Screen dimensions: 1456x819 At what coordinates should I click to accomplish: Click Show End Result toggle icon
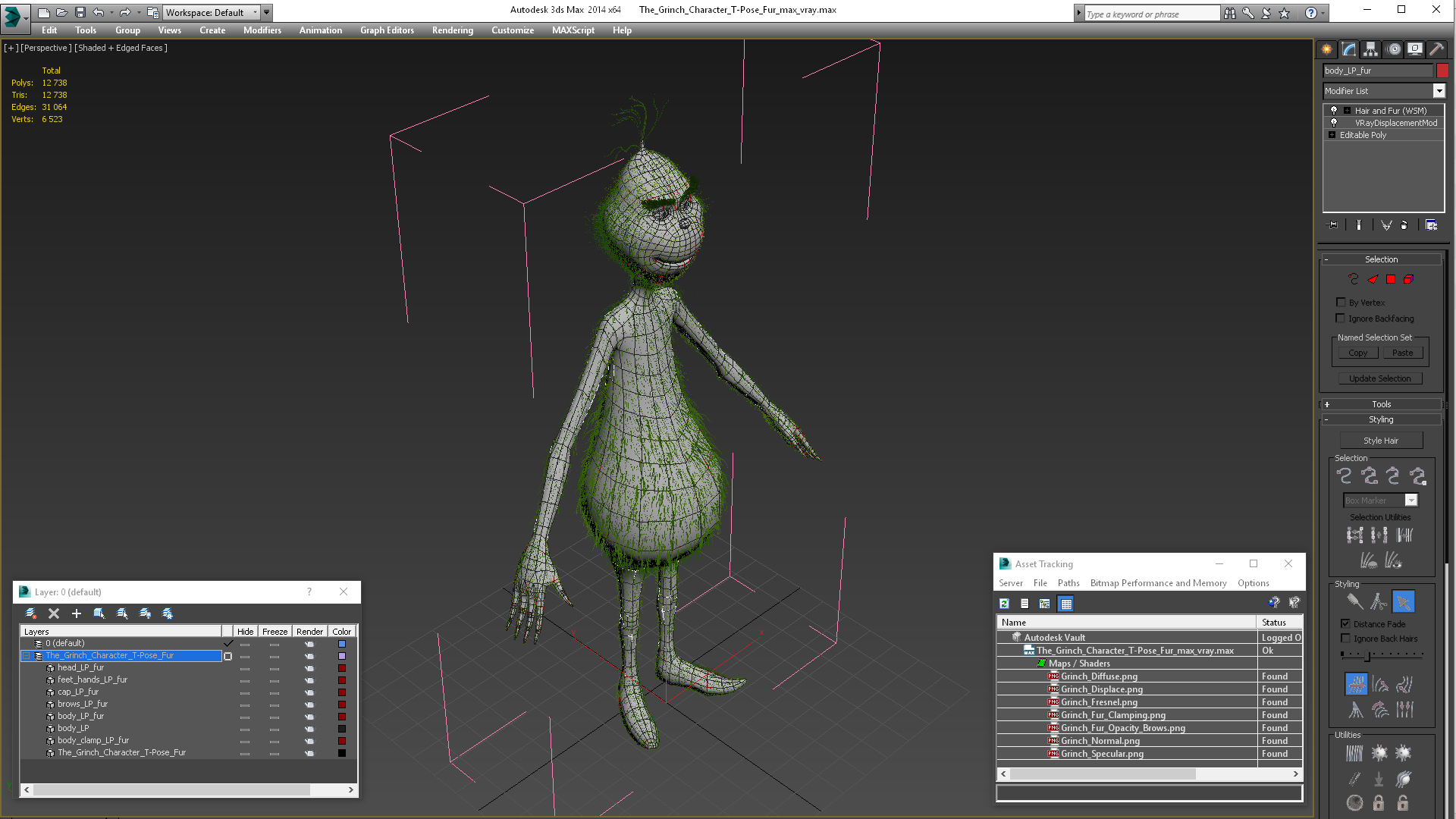[1359, 225]
